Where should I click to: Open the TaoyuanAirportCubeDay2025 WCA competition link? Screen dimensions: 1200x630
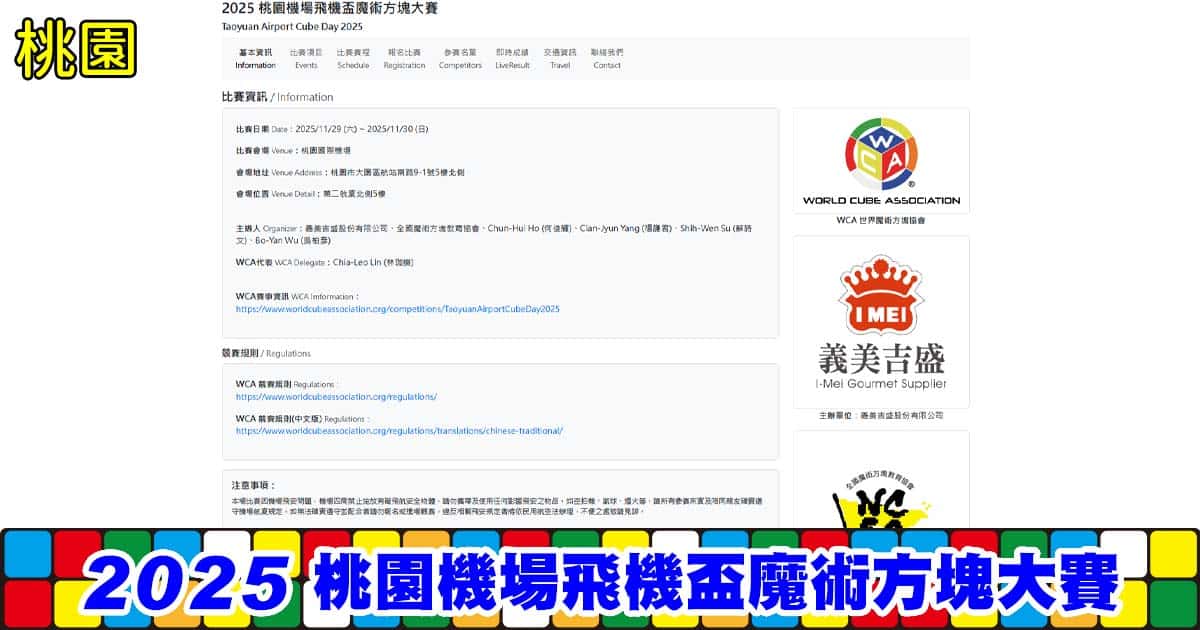pos(398,309)
